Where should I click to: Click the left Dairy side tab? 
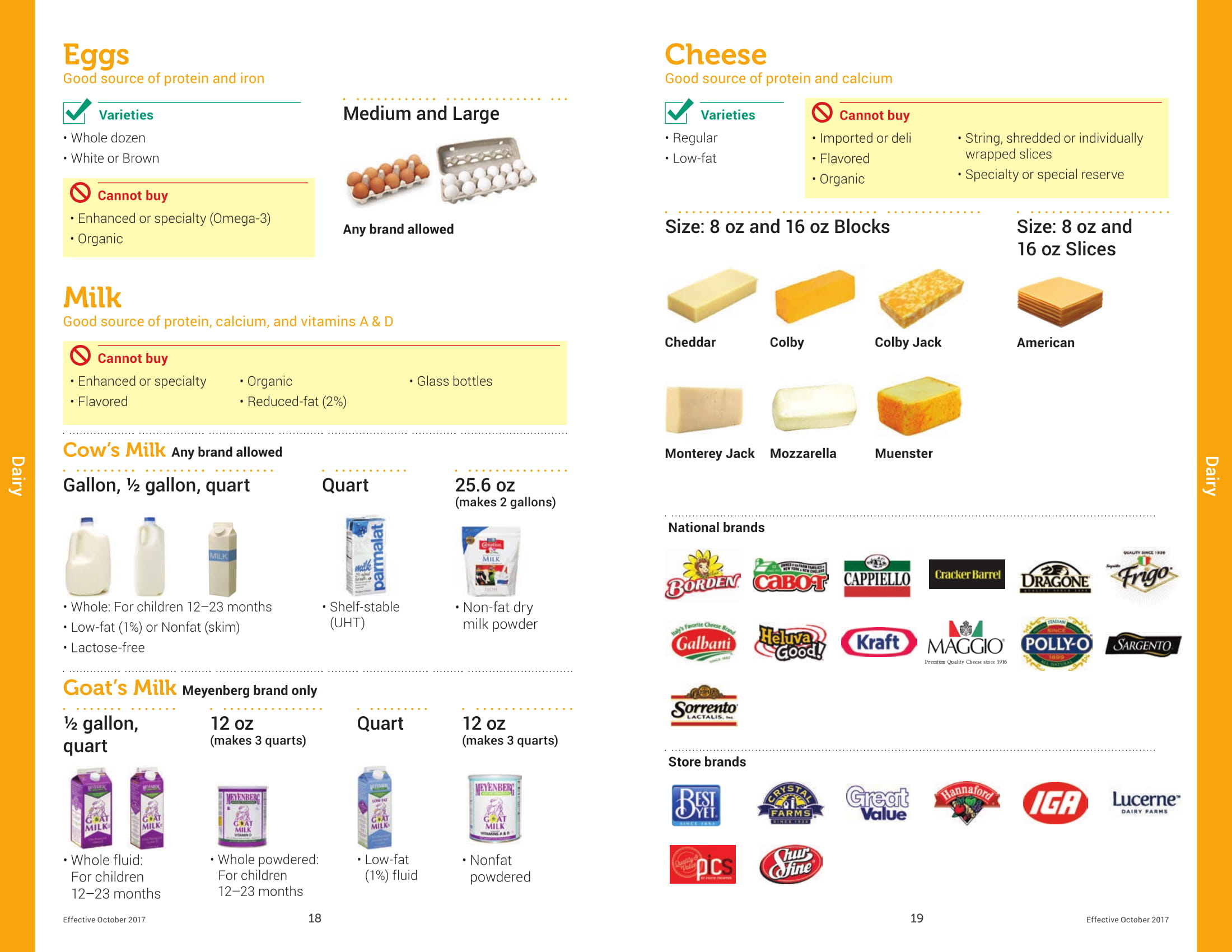17,476
